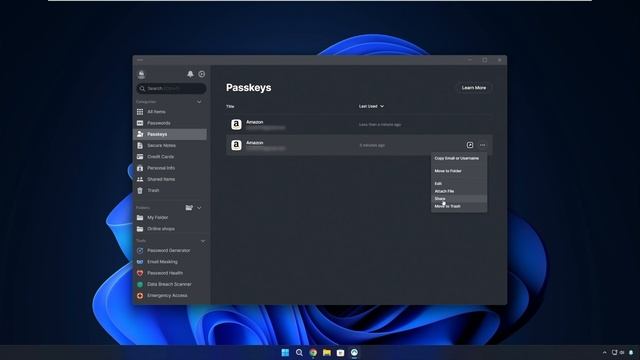The height and width of the screenshot is (360, 640).
Task: Focus the Search field
Action: (x=171, y=88)
